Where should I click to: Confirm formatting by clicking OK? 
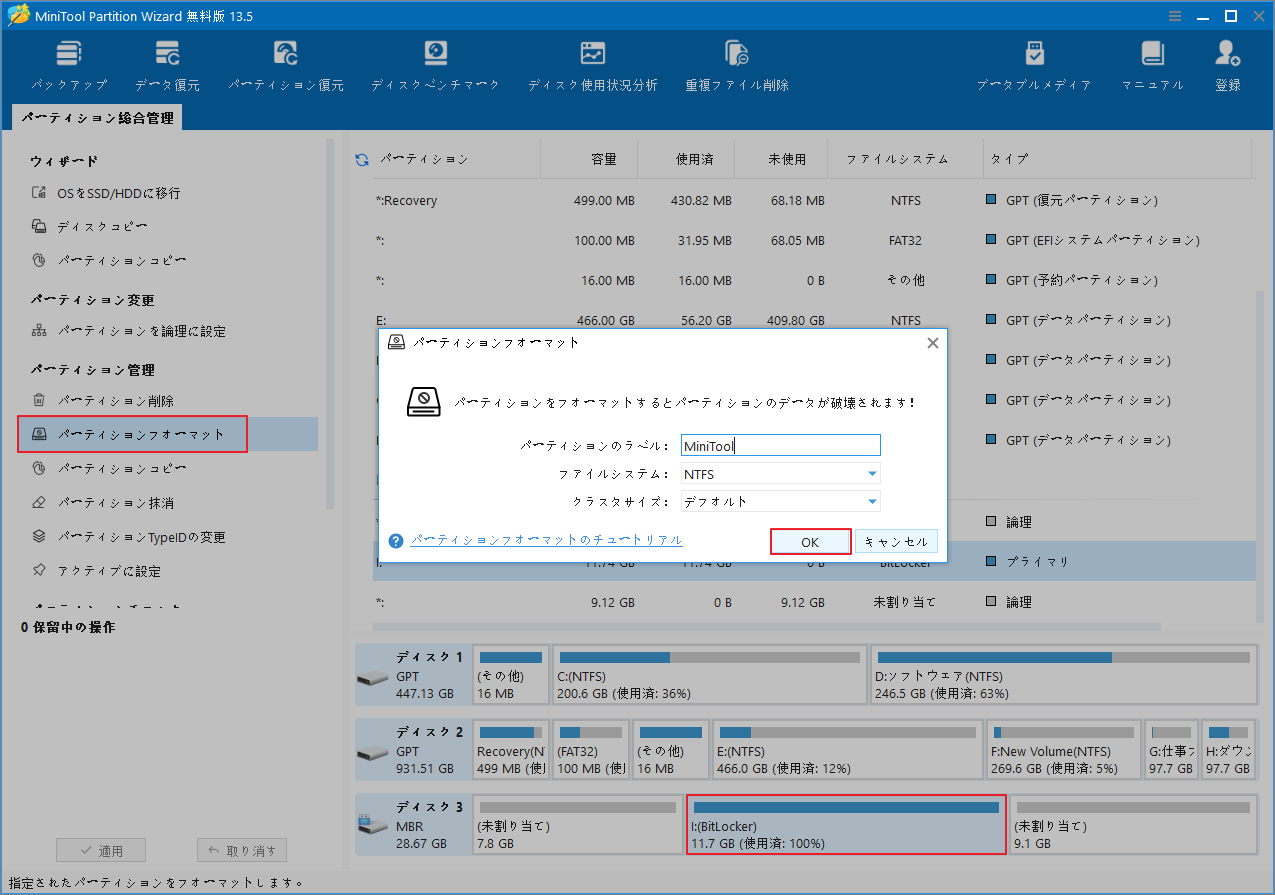click(x=810, y=541)
